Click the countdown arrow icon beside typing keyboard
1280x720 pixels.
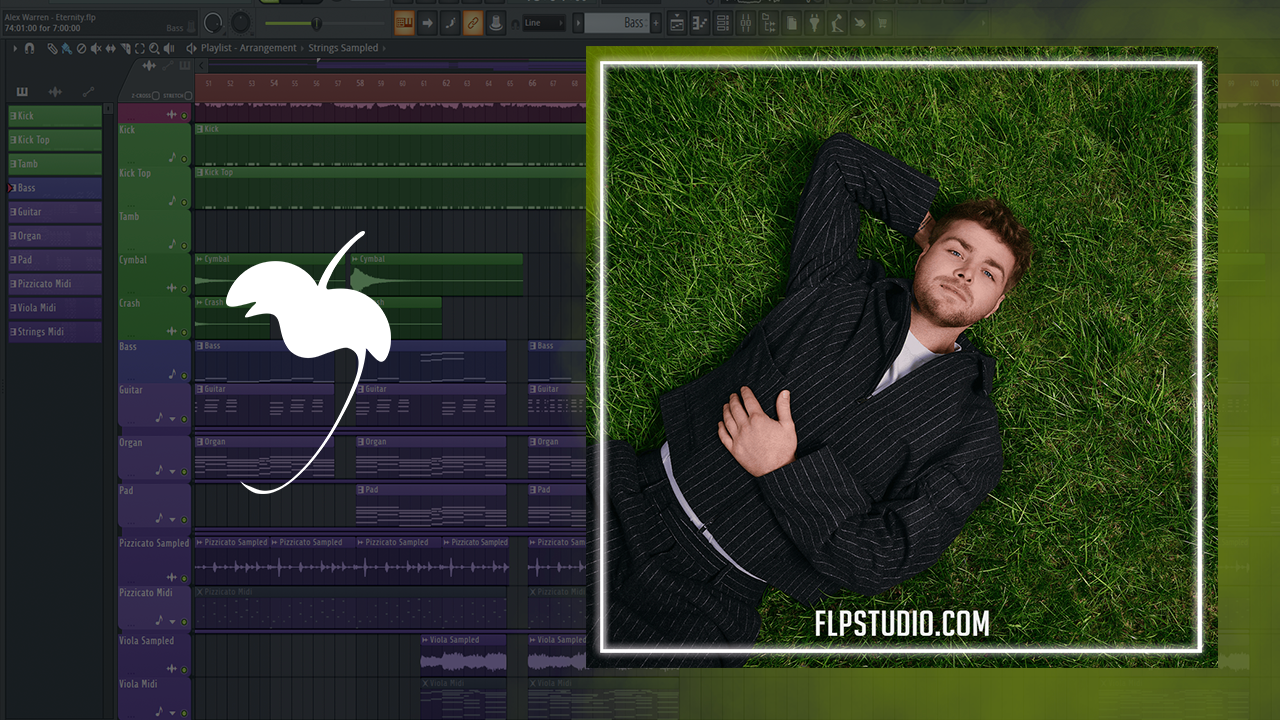(427, 23)
